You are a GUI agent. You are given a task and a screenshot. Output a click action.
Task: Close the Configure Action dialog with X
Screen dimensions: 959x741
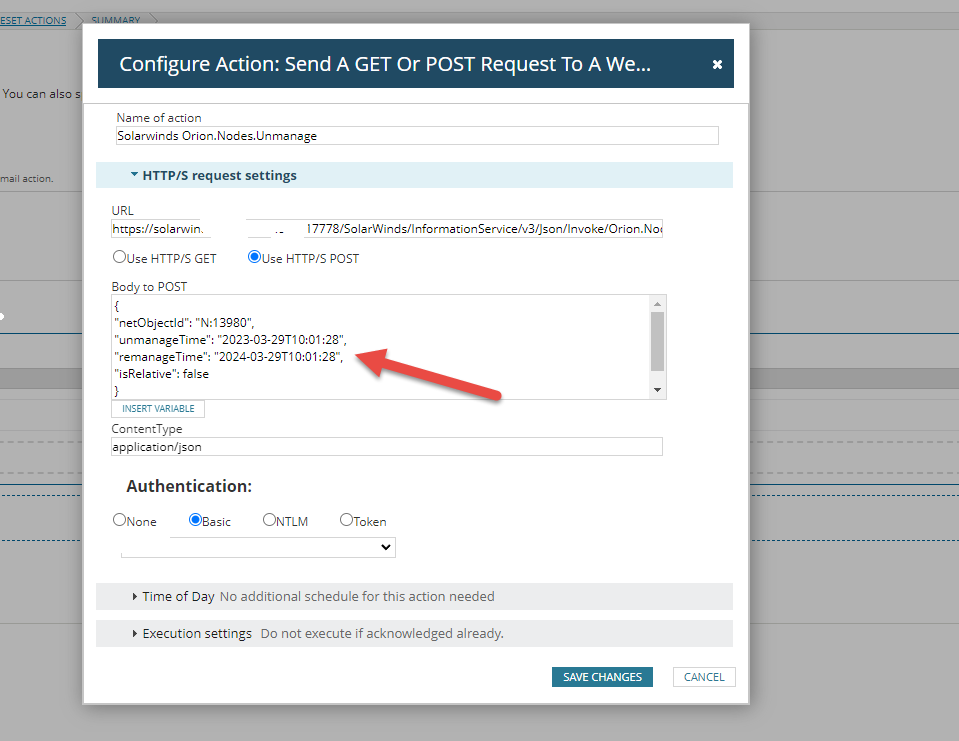[x=717, y=64]
